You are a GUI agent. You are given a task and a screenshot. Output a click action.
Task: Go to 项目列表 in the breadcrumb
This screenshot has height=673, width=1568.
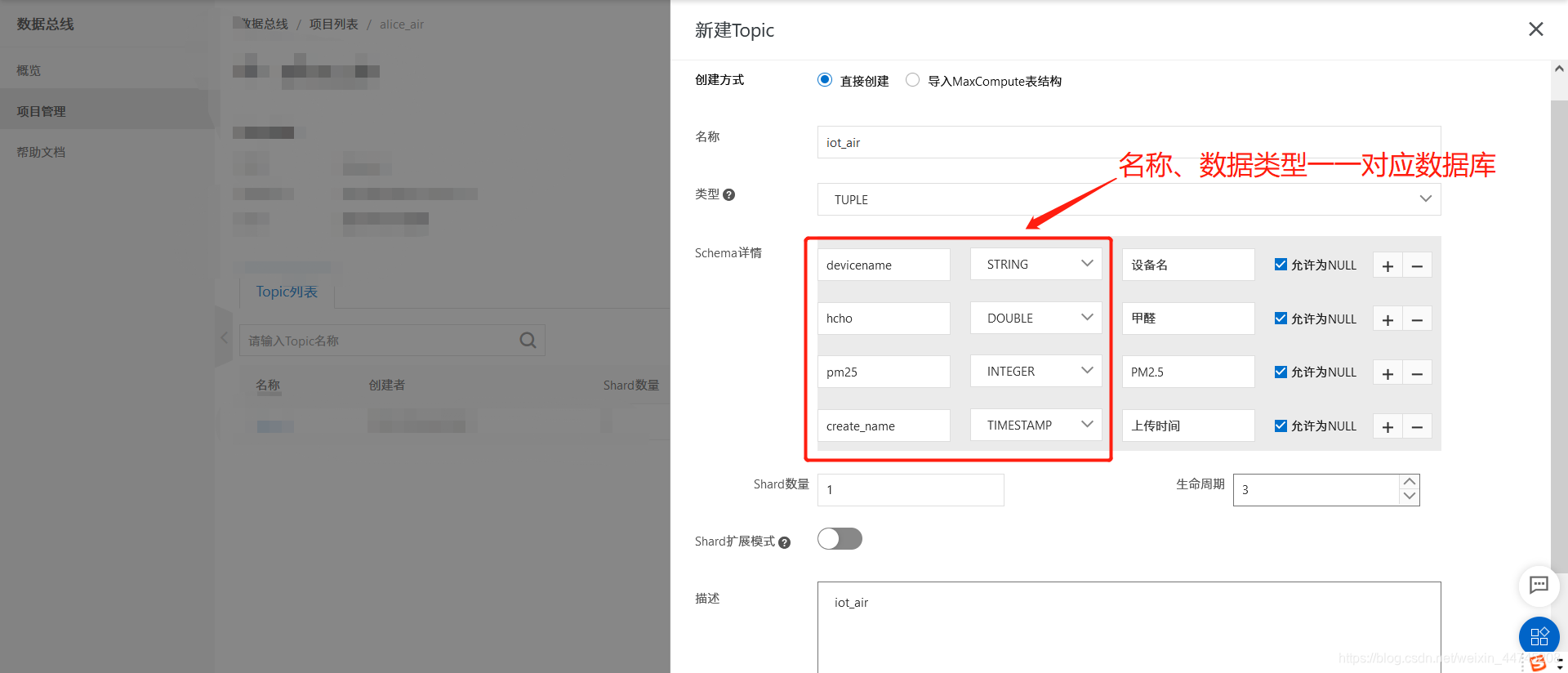tap(333, 25)
